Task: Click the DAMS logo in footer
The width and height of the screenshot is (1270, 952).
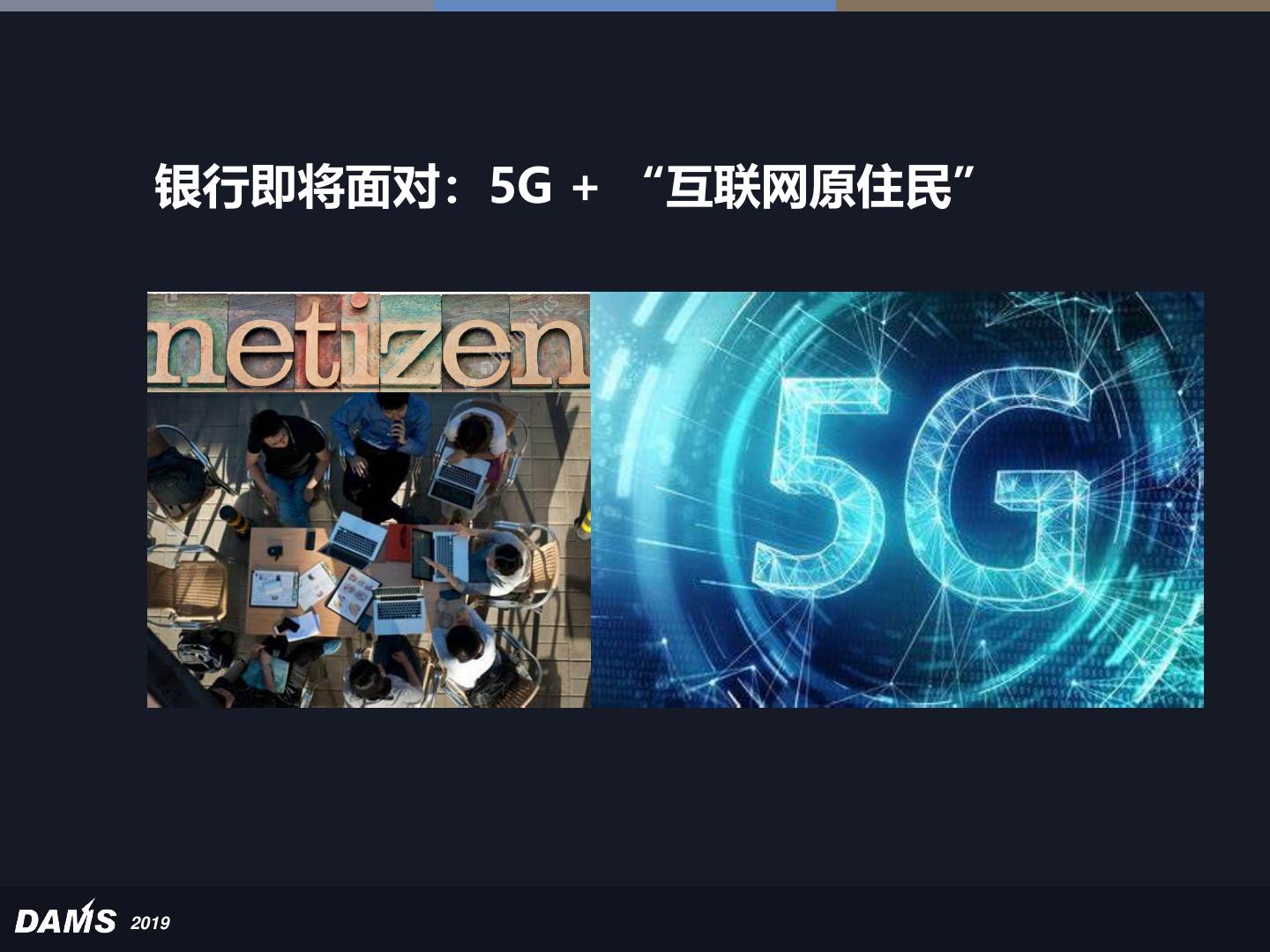Action: coord(65,918)
